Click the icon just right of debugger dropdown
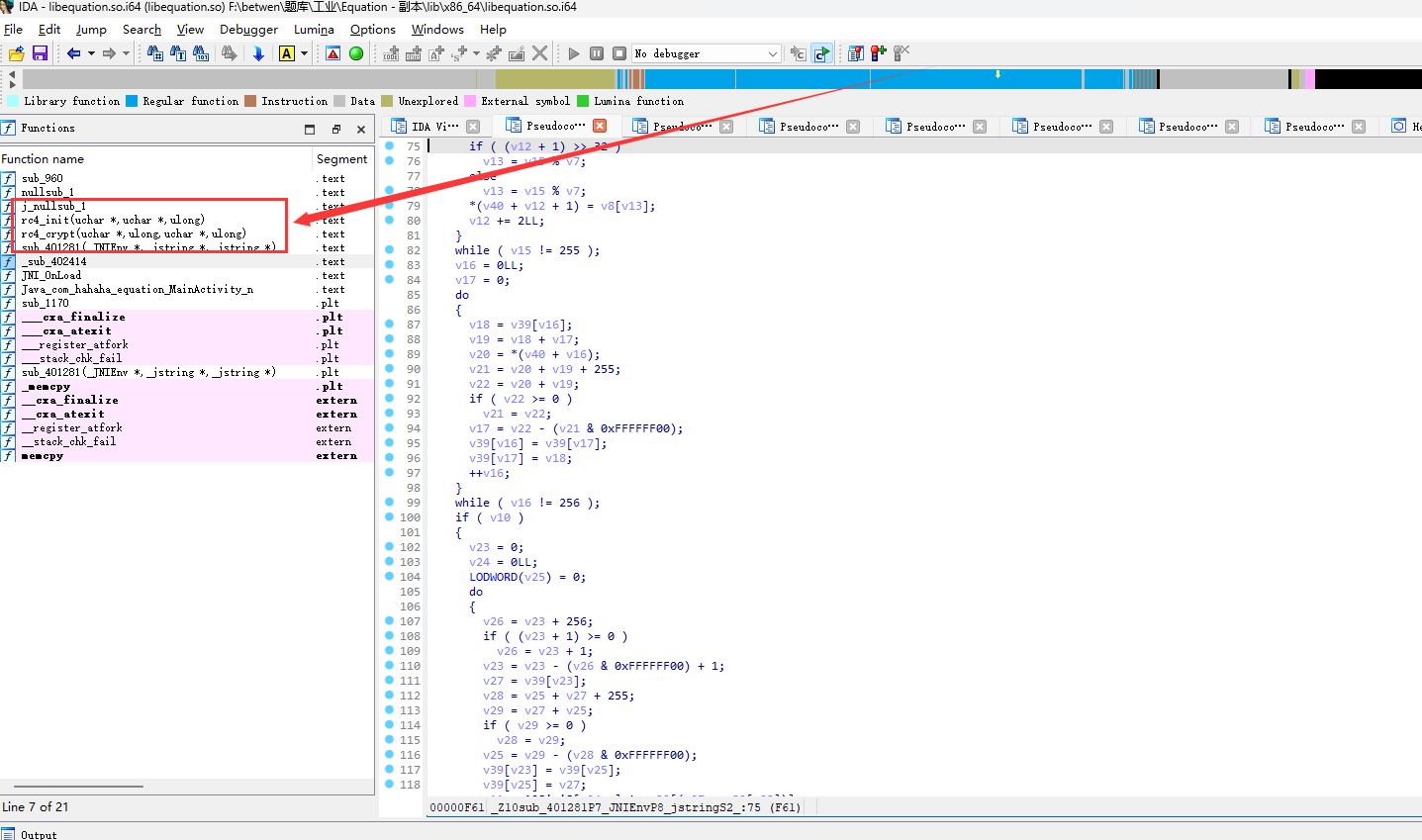This screenshot has height=840, width=1422. point(799,53)
